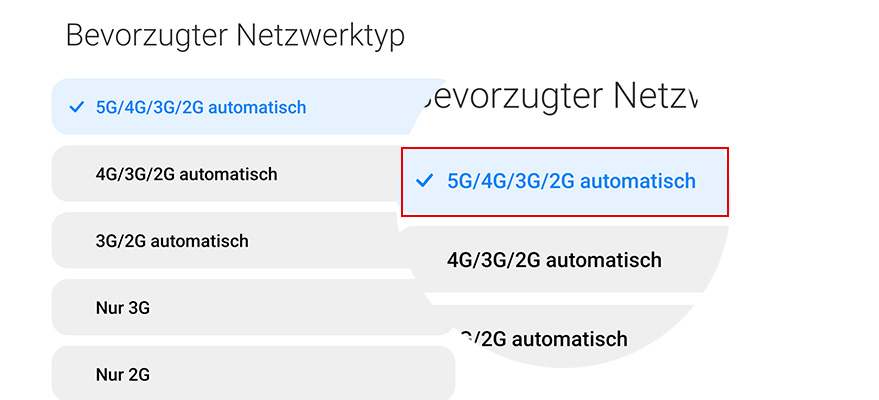Click empty gray space in Nur 2G row
Screen dimensions: 879x400
[x=300, y=374]
